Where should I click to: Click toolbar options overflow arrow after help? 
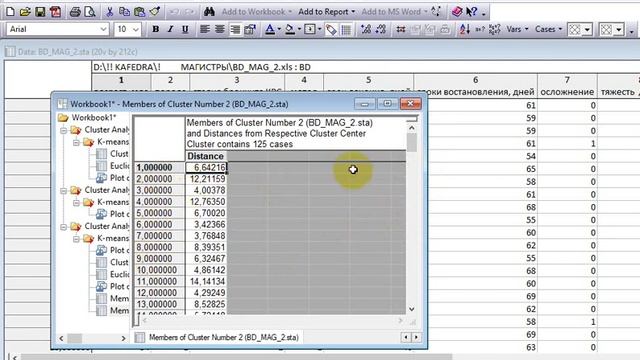coord(484,13)
